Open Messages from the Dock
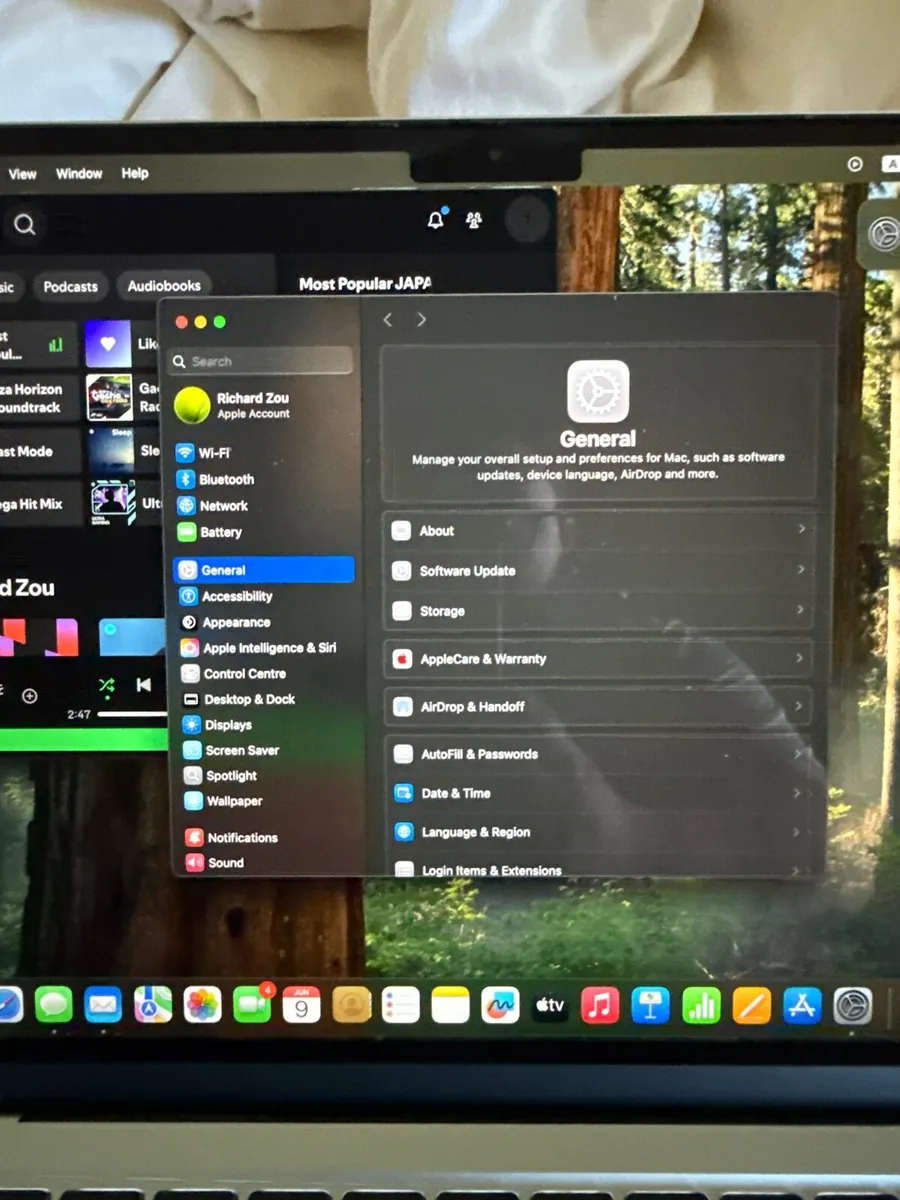900x1200 pixels. [53, 1004]
